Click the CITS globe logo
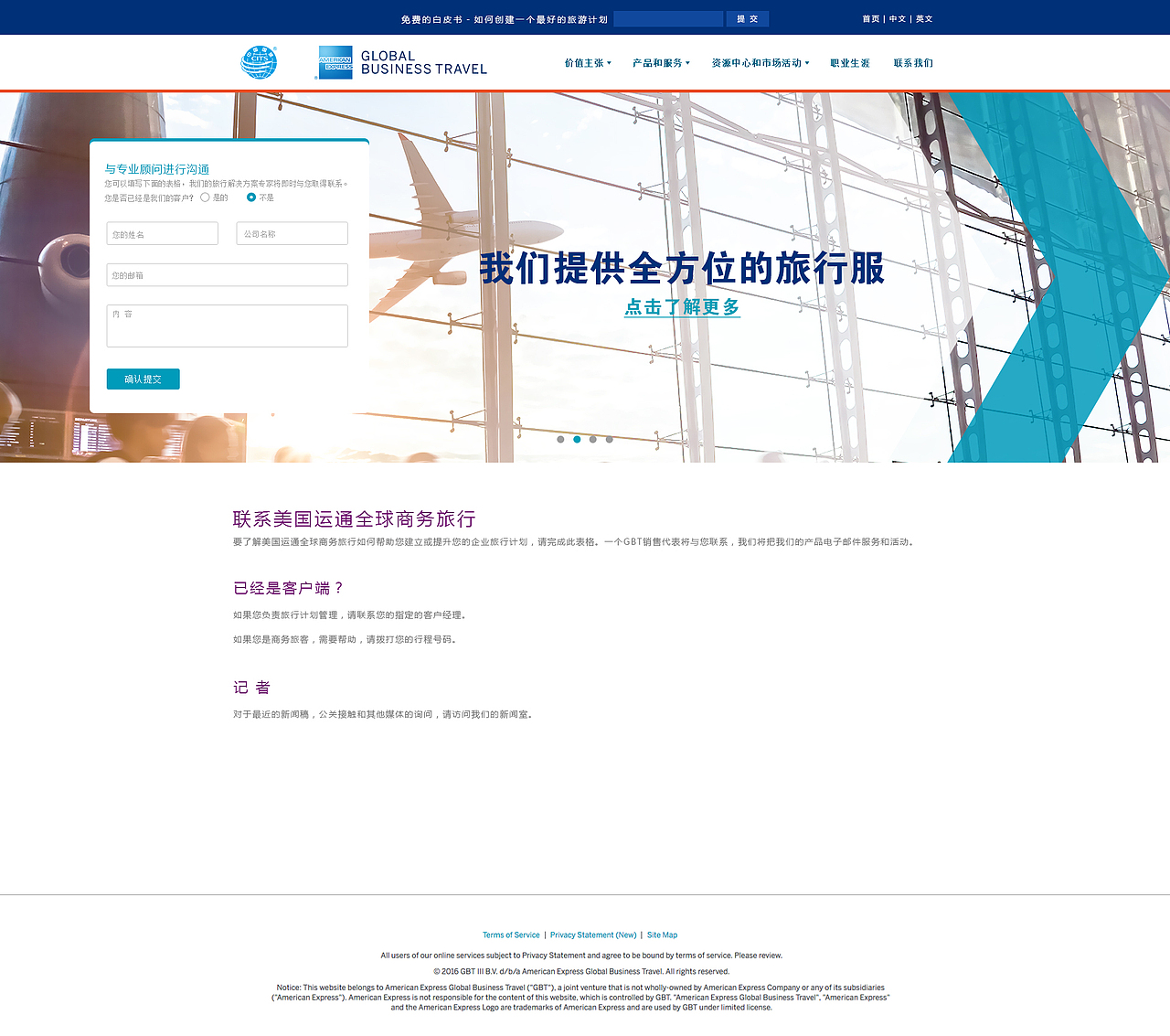The height and width of the screenshot is (1036, 1170). [x=259, y=62]
